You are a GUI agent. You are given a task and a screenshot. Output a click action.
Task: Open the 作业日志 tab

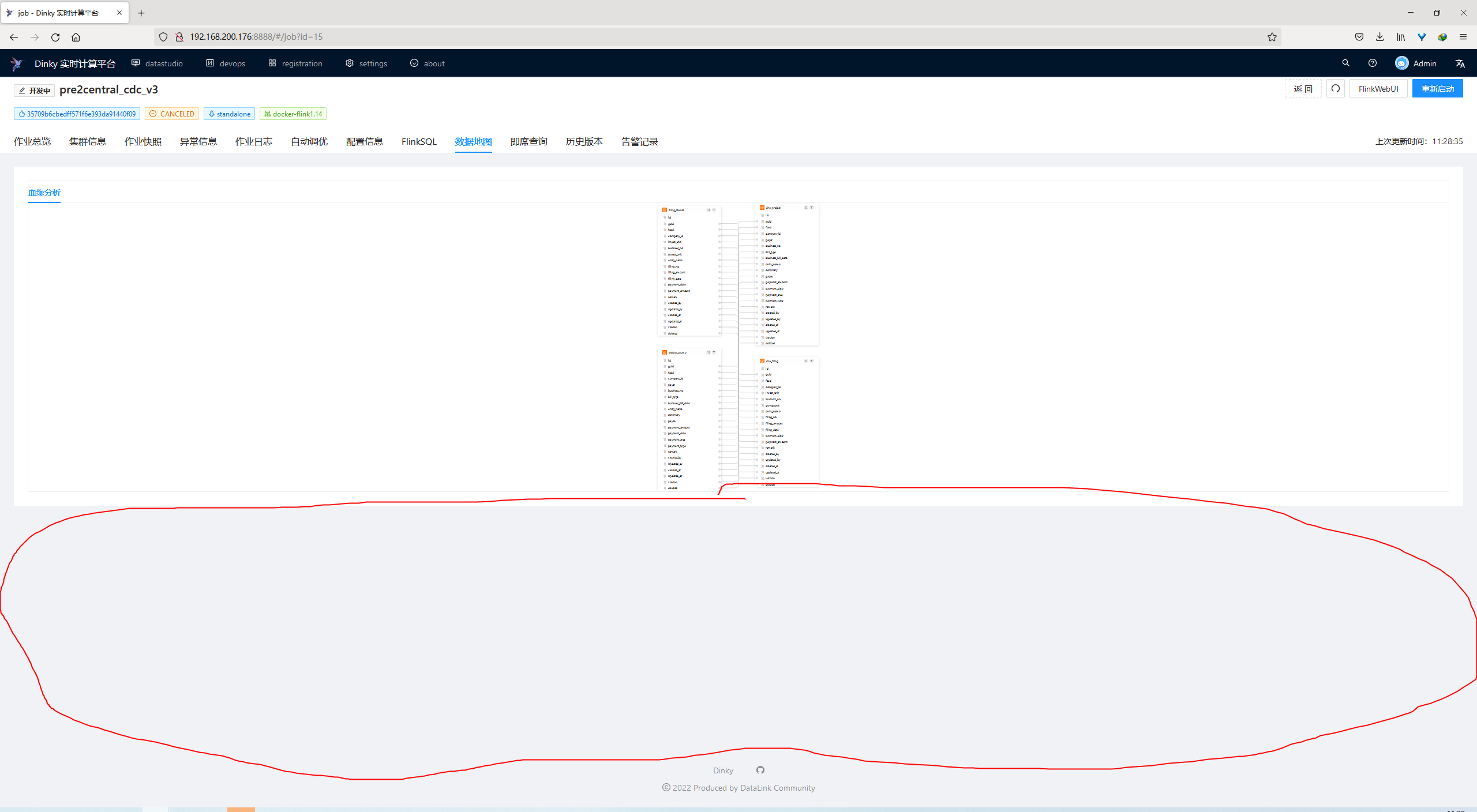(253, 141)
